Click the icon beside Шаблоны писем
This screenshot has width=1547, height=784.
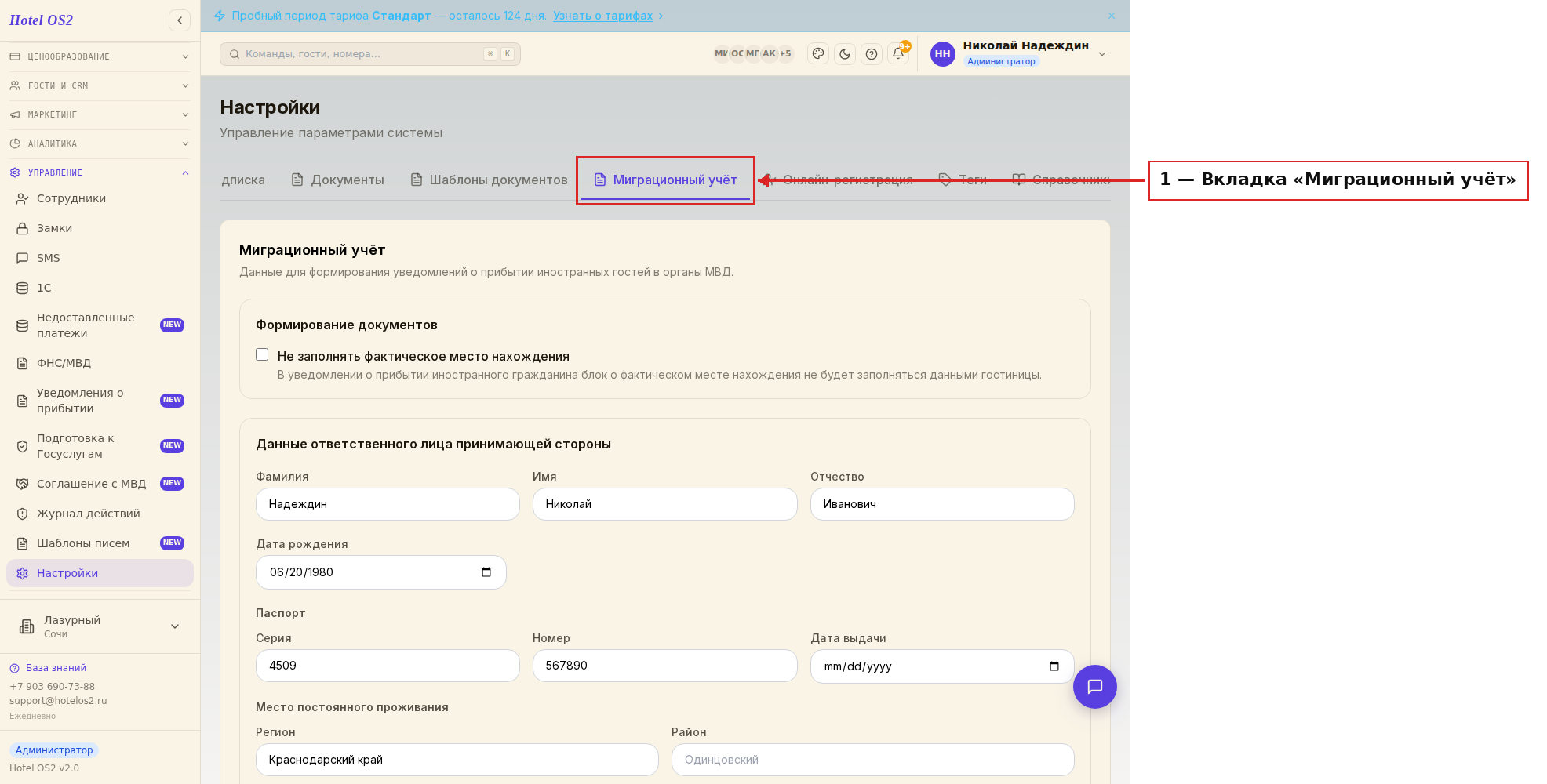click(23, 544)
